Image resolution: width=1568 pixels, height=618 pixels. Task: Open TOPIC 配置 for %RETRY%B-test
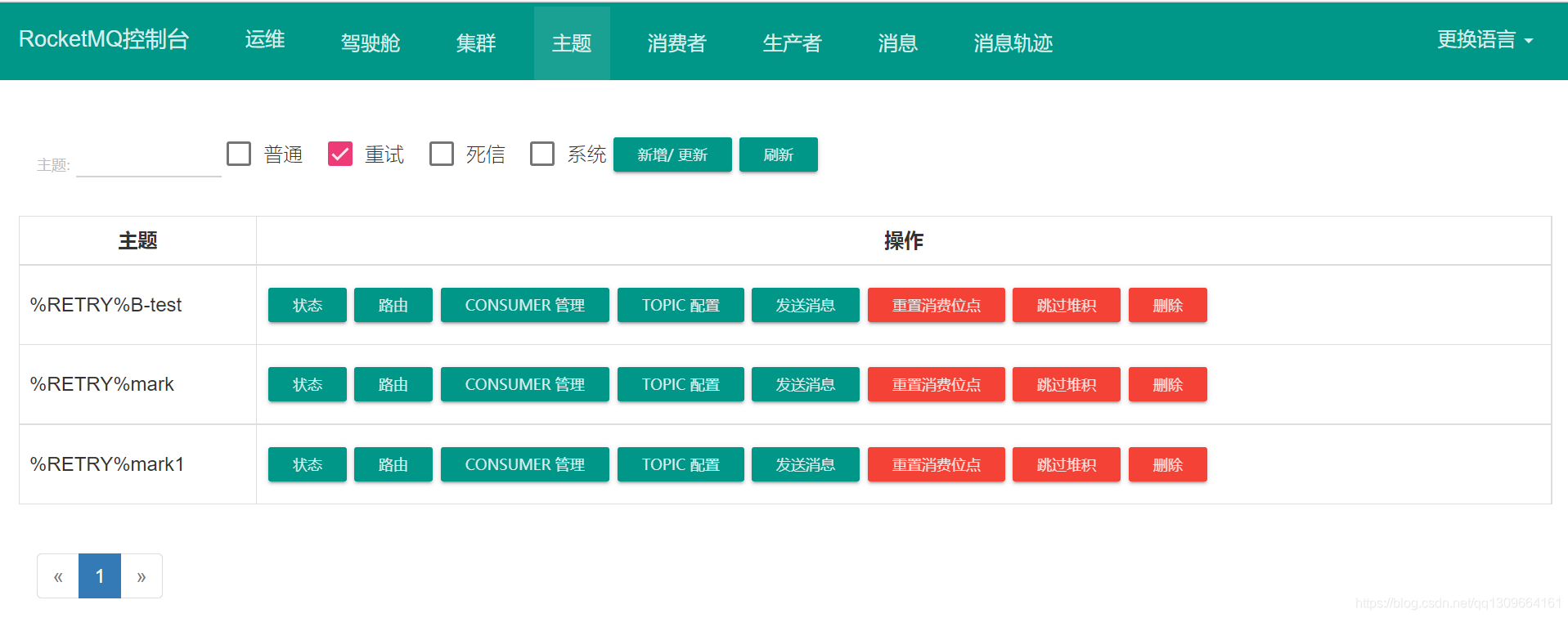pos(681,305)
